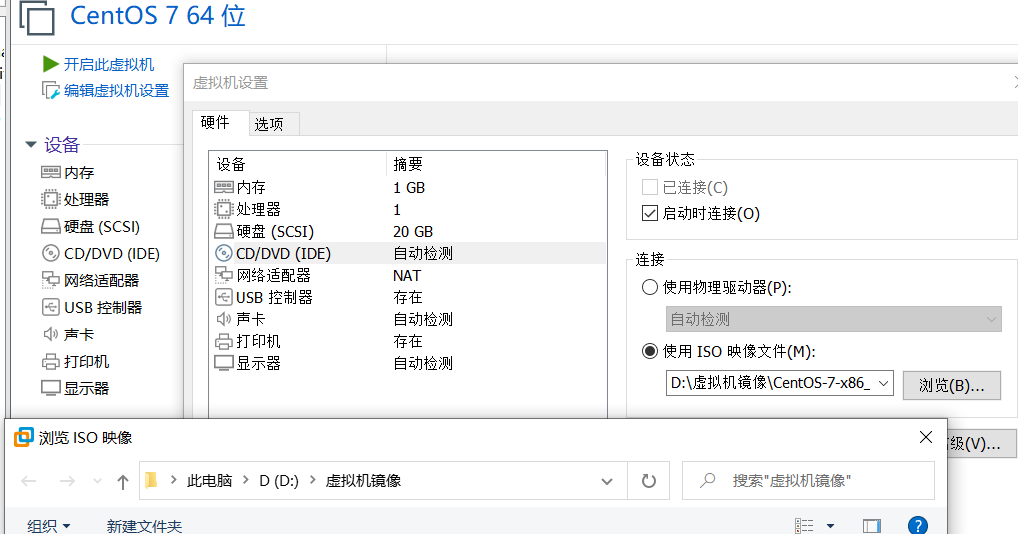Open the "组织" menu in the browse dialog

tap(48, 526)
